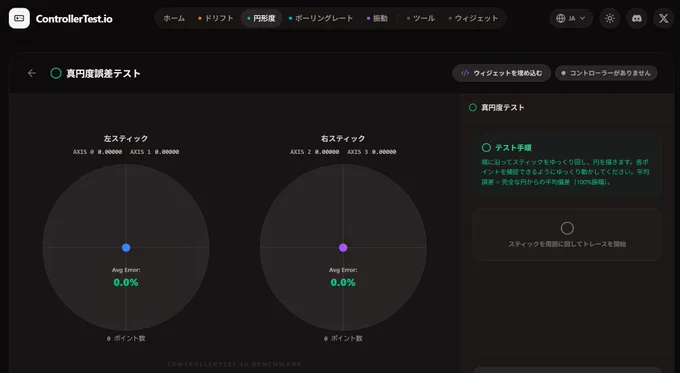This screenshot has height=373, width=680.
Task: Click the left stick 0.0% Avg Error value
Action: point(126,282)
